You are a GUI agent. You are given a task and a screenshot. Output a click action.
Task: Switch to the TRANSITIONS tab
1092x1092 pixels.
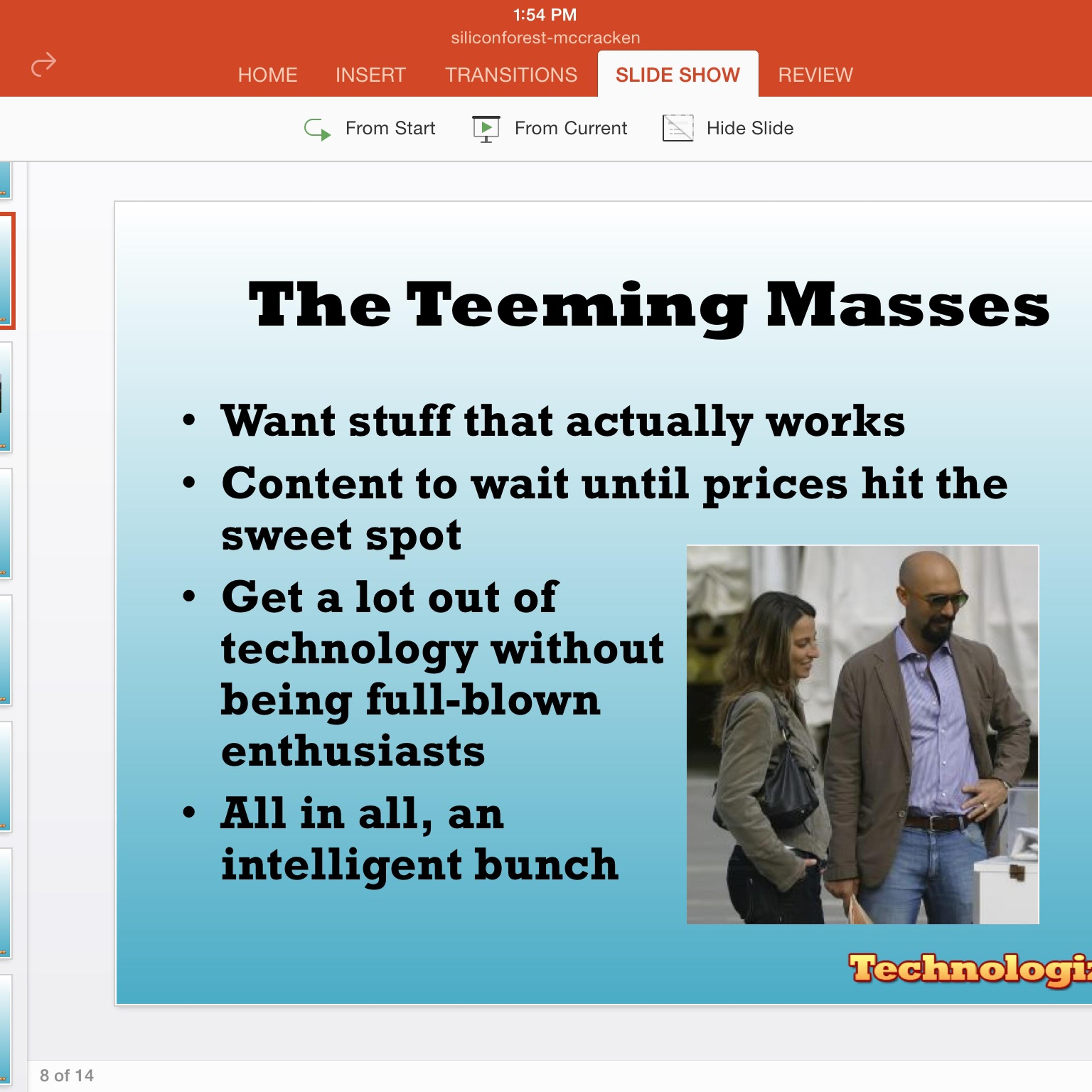(511, 75)
